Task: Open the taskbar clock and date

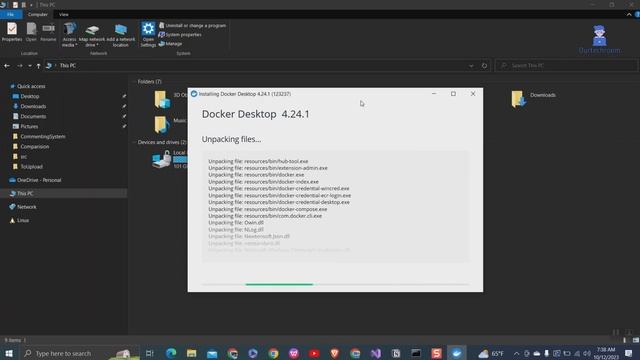Action: pyautogui.click(x=606, y=353)
